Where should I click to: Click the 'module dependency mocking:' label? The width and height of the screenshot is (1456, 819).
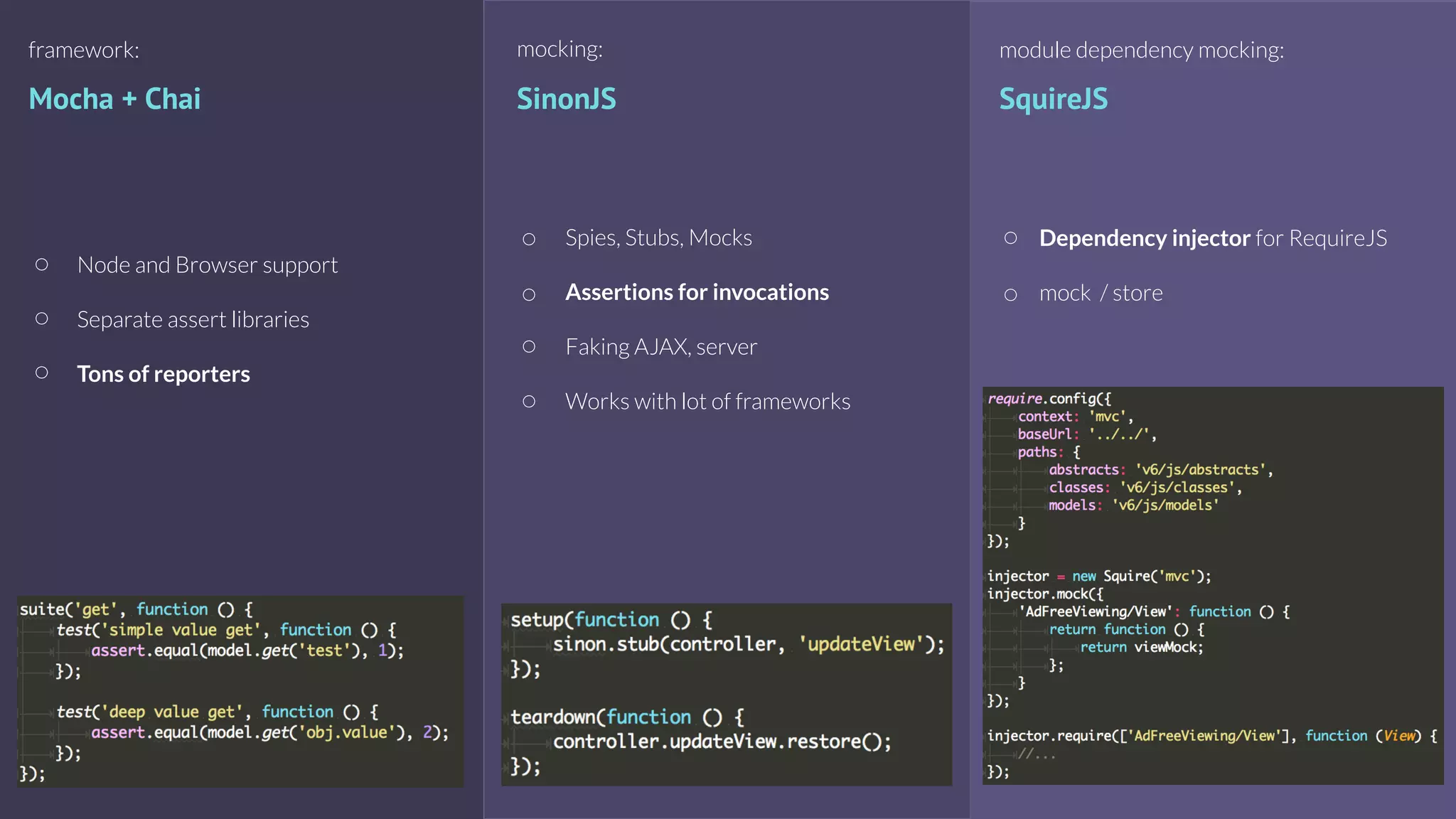point(1141,50)
